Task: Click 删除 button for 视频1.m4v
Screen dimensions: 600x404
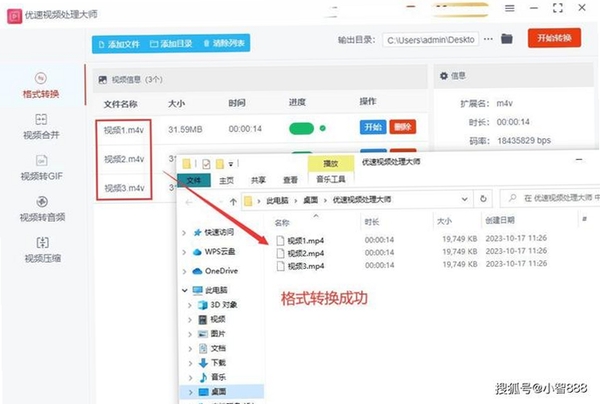Action: (x=403, y=127)
